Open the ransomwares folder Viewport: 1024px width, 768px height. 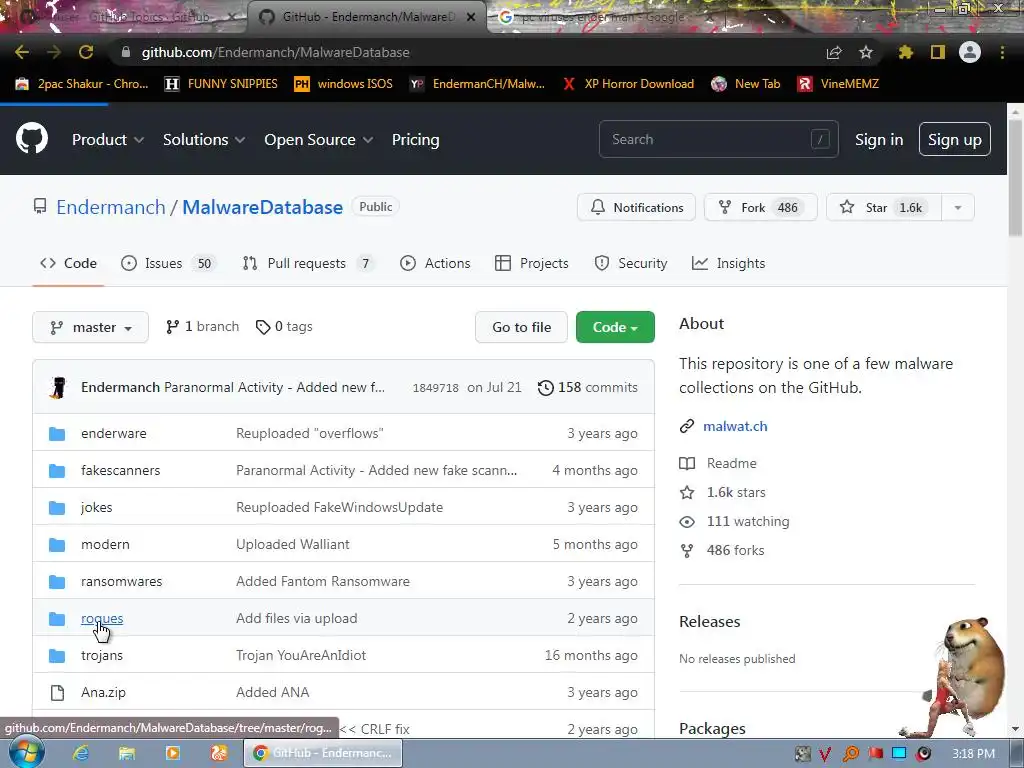pyautogui.click(x=121, y=581)
